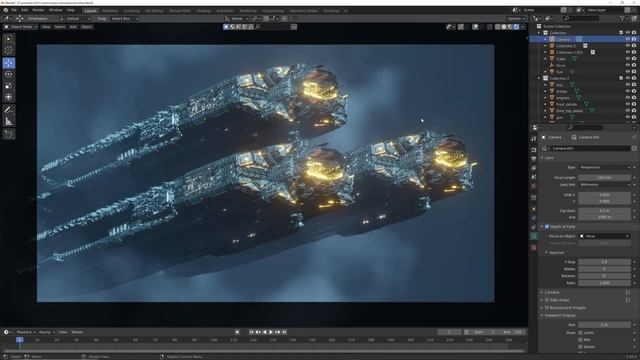The height and width of the screenshot is (360, 640).
Task: Select the Transform tool in the left toolbar
Action: tap(9, 97)
